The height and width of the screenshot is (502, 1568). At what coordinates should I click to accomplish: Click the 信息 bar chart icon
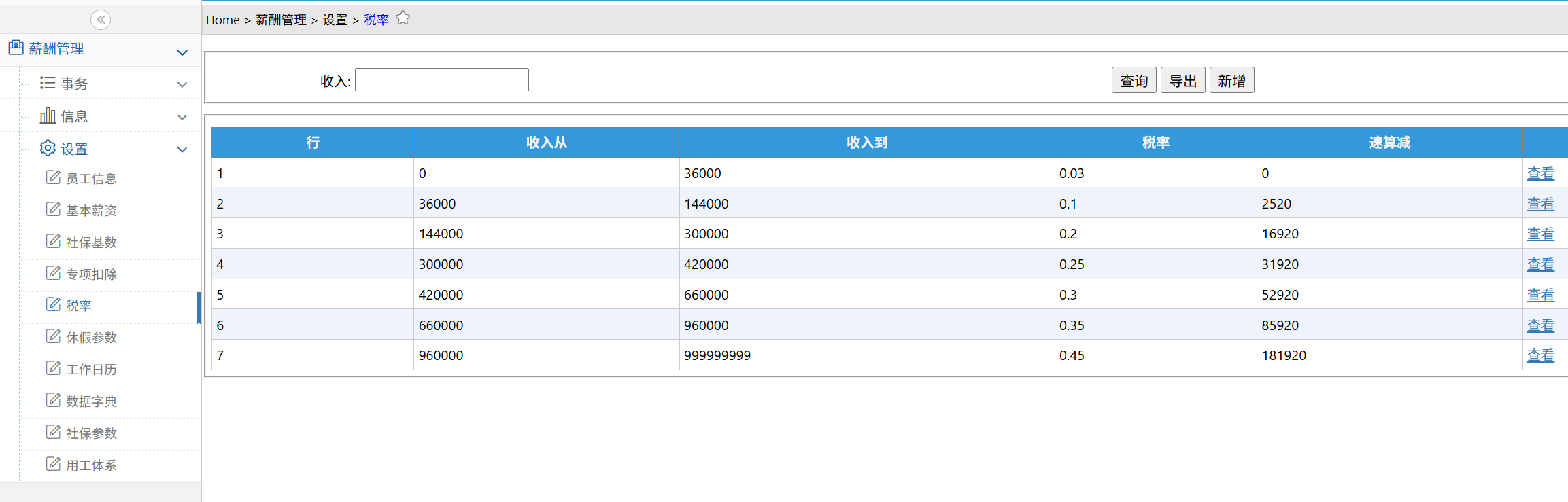[48, 115]
